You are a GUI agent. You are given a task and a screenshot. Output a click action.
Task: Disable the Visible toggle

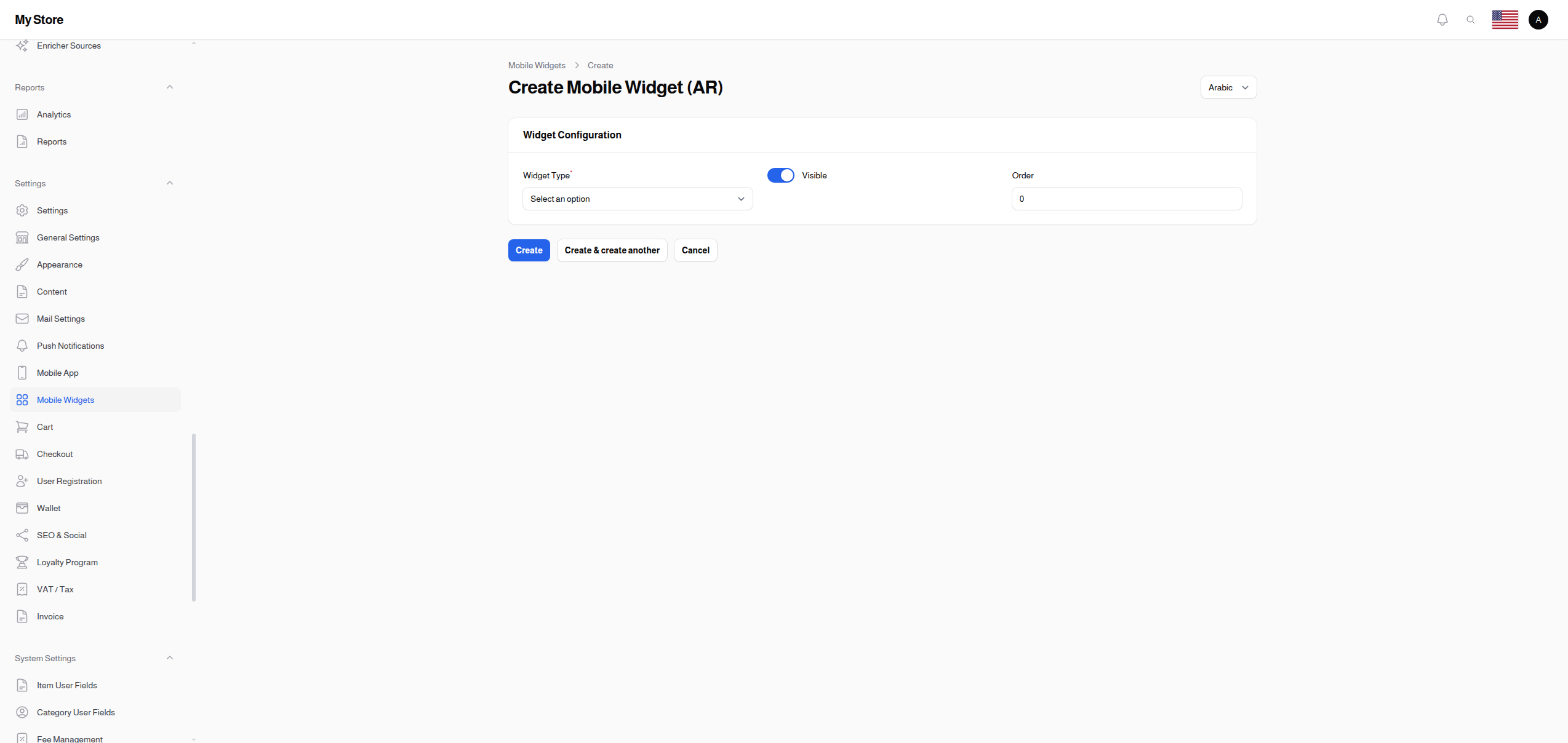780,175
